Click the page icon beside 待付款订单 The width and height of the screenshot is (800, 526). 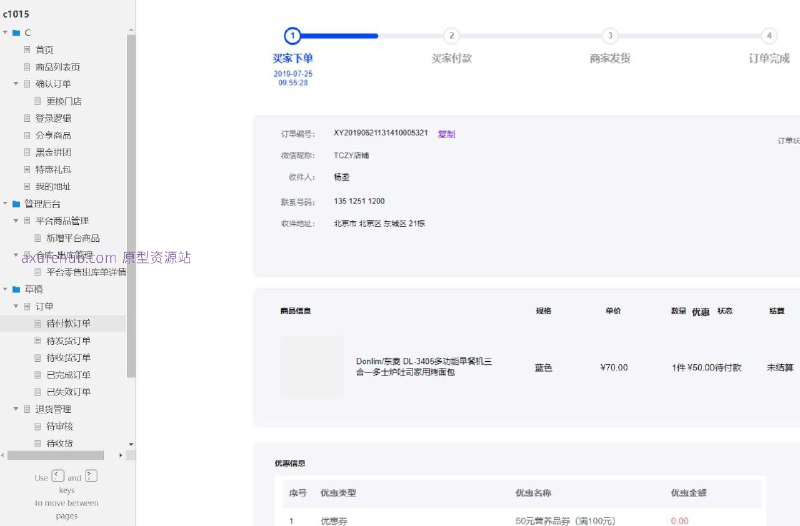tap(38, 323)
